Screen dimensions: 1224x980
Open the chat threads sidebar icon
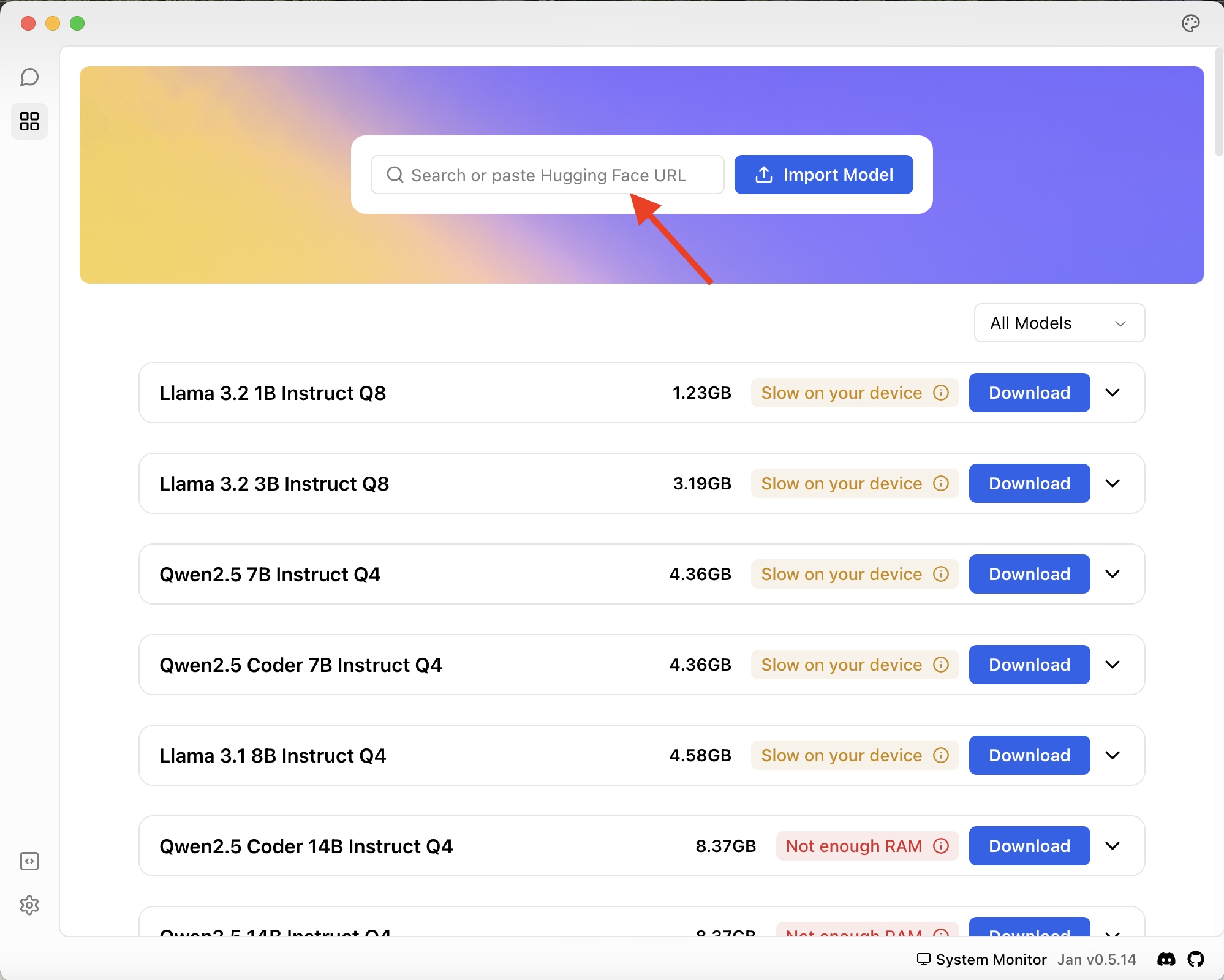coord(29,77)
